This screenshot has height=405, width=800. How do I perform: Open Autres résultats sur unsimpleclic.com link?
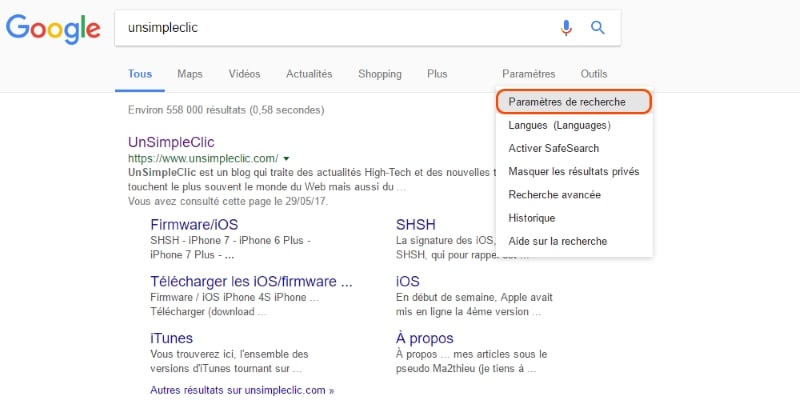[242, 390]
